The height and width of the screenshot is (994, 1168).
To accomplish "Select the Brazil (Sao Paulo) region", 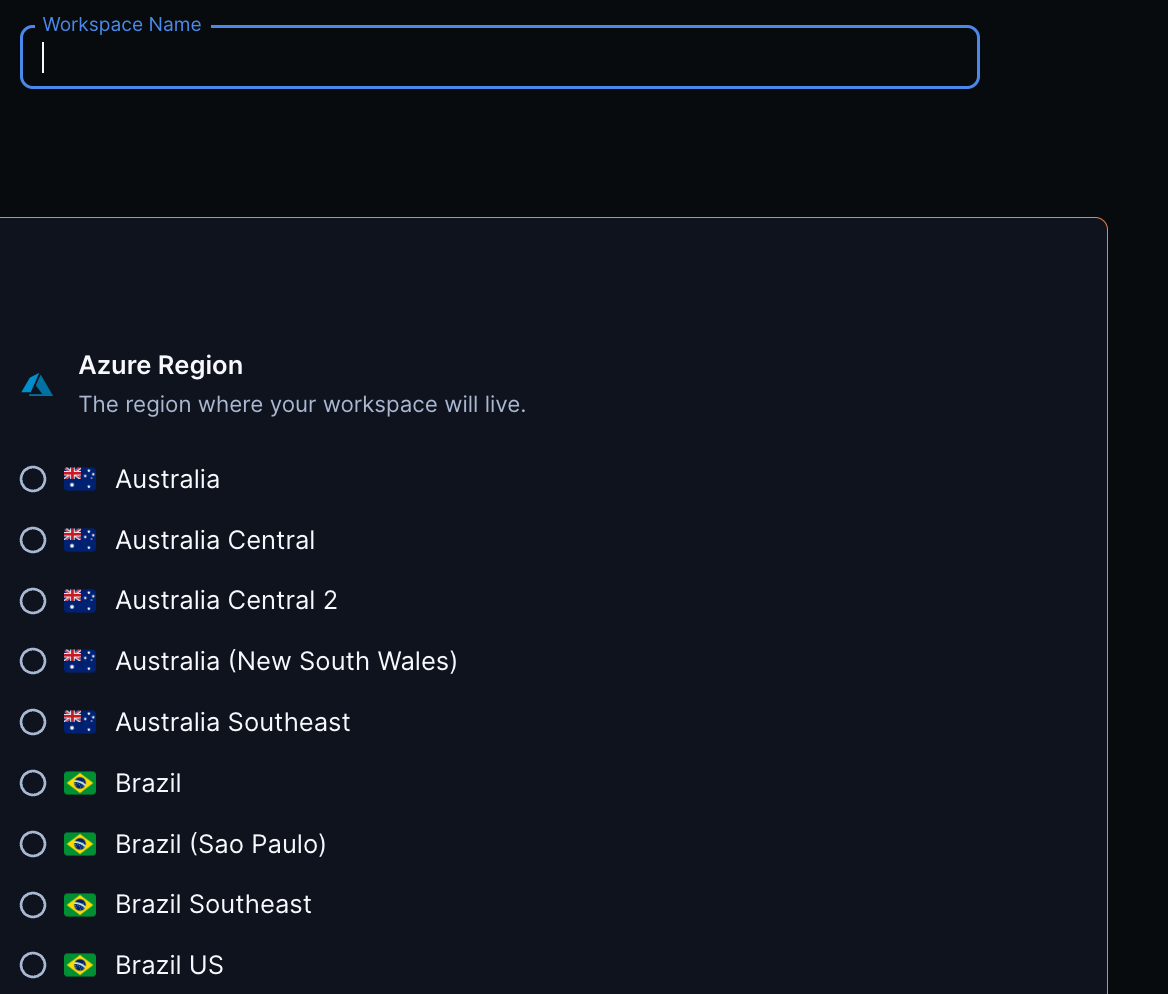I will (x=32, y=843).
